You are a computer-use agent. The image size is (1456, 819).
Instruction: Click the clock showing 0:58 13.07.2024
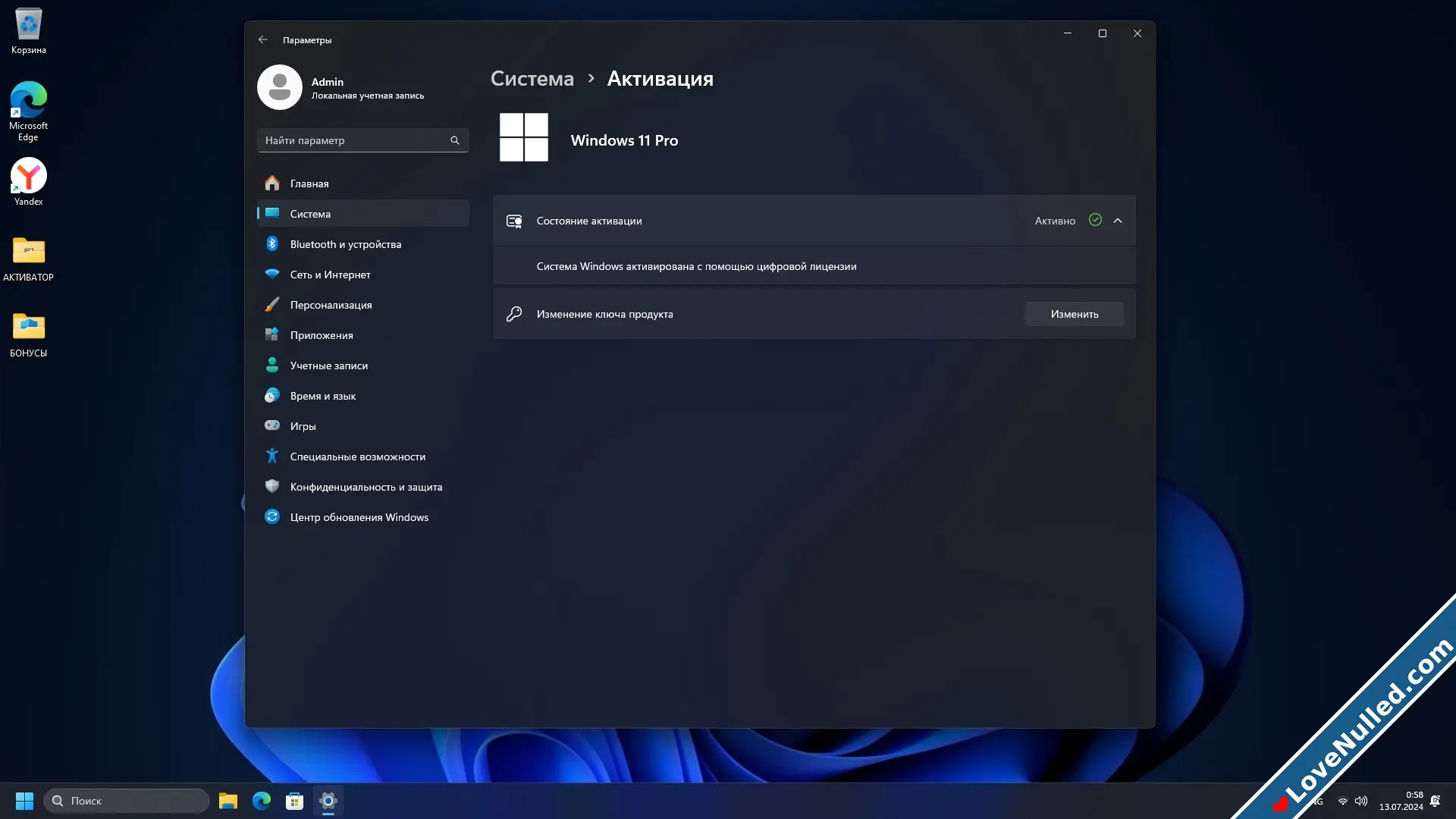1401,801
